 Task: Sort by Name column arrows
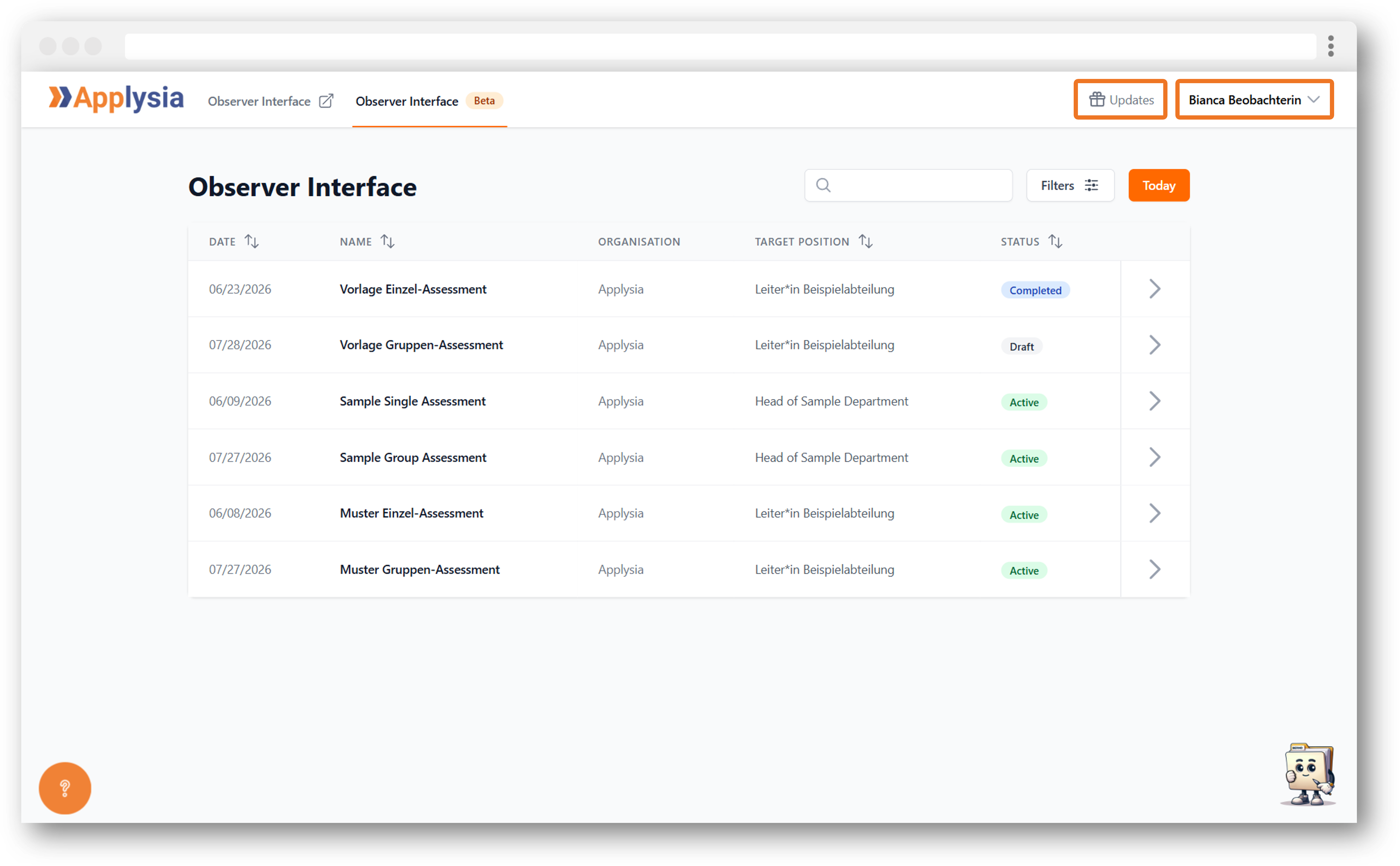coord(388,241)
